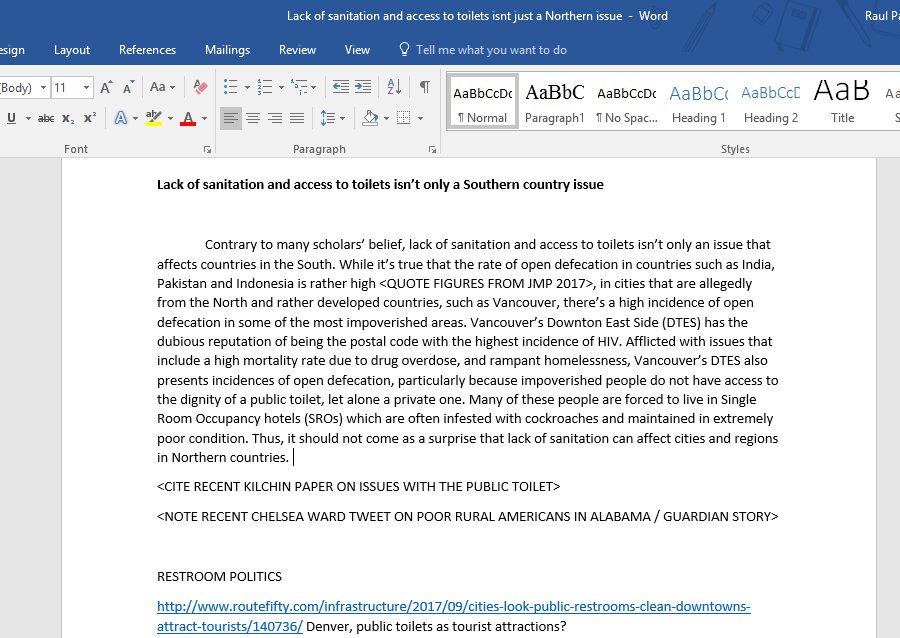
Task: Apply yellow text highlight color
Action: click(x=153, y=118)
